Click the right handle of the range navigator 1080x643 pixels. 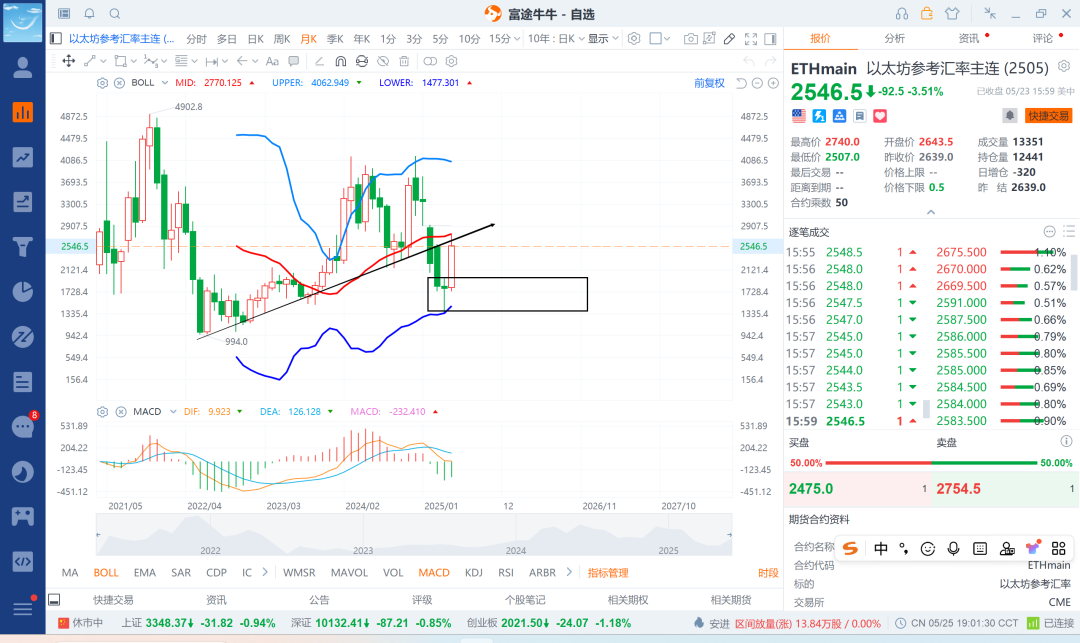729,534
